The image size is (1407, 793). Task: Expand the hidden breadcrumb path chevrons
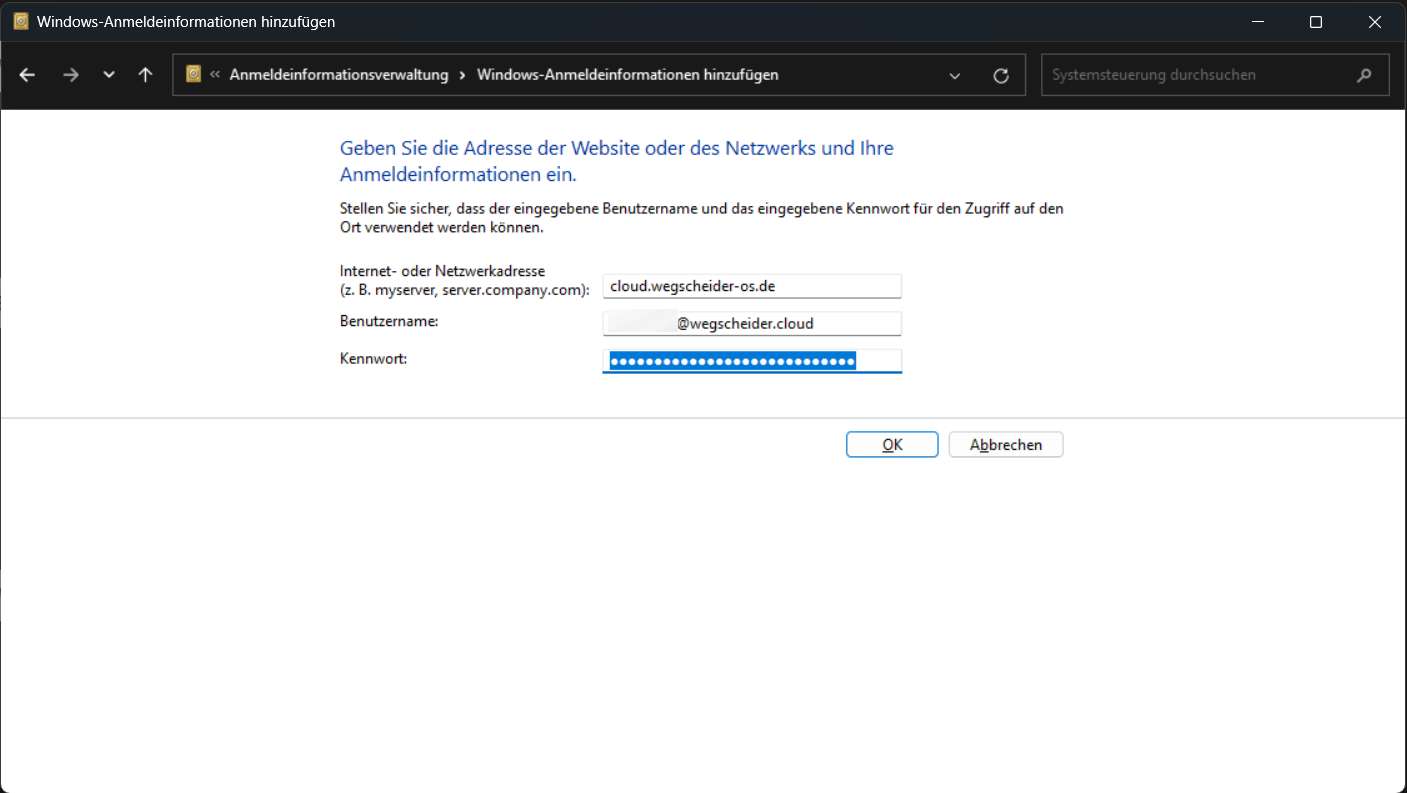(215, 75)
